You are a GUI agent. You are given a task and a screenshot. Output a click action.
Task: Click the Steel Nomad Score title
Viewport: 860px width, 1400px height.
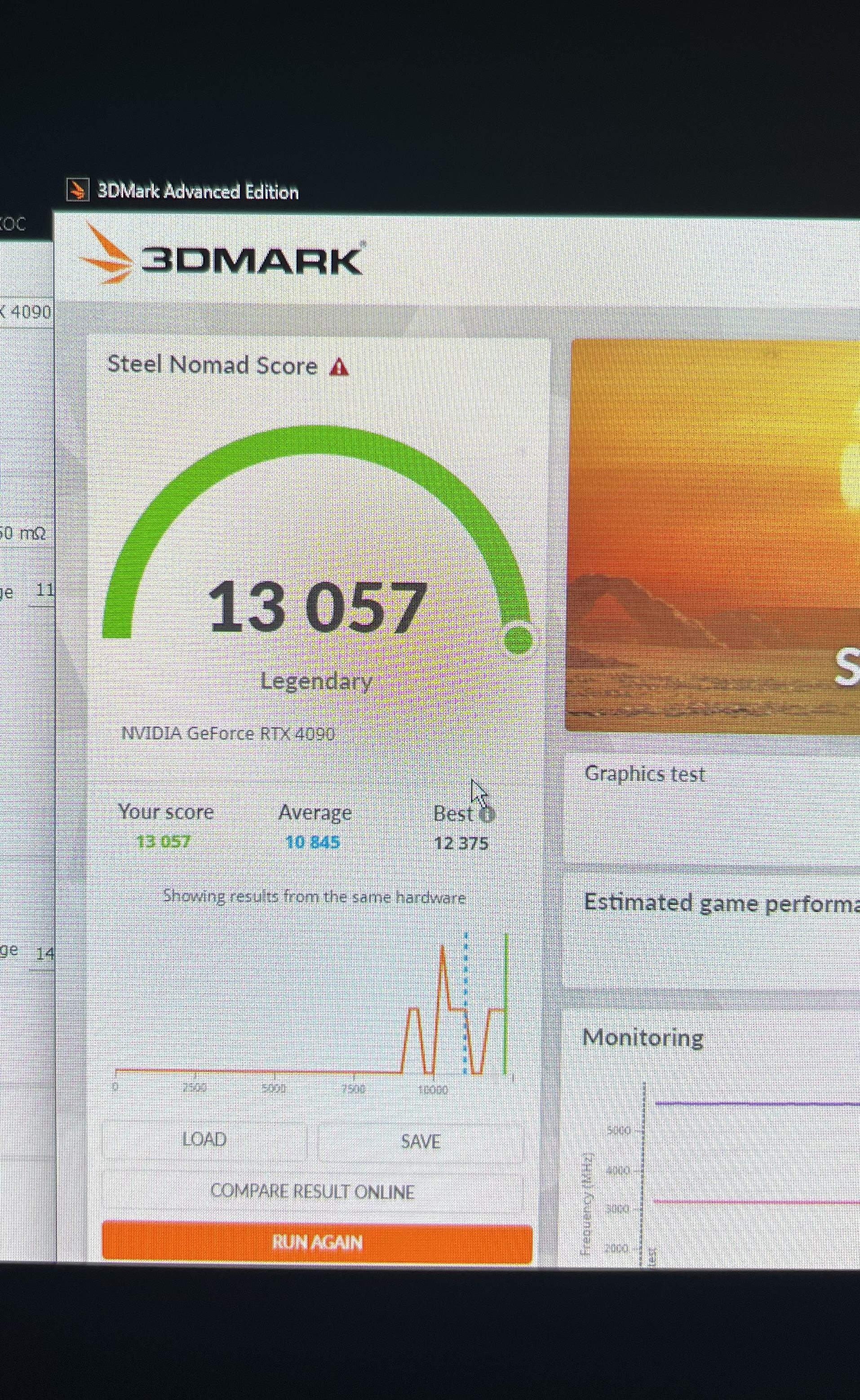click(212, 364)
